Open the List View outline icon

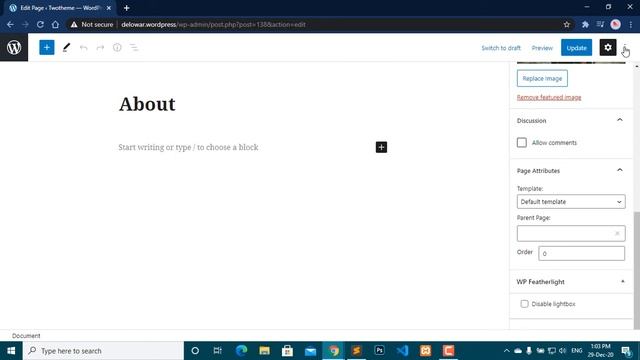[x=134, y=48]
